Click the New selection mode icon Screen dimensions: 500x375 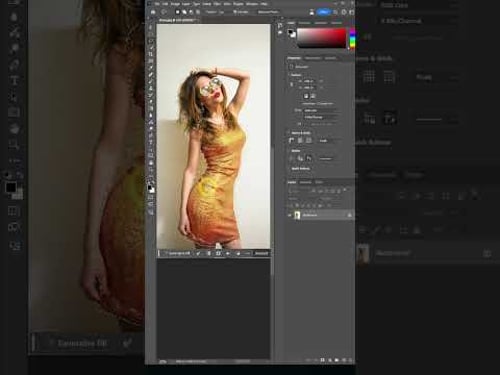[178, 12]
